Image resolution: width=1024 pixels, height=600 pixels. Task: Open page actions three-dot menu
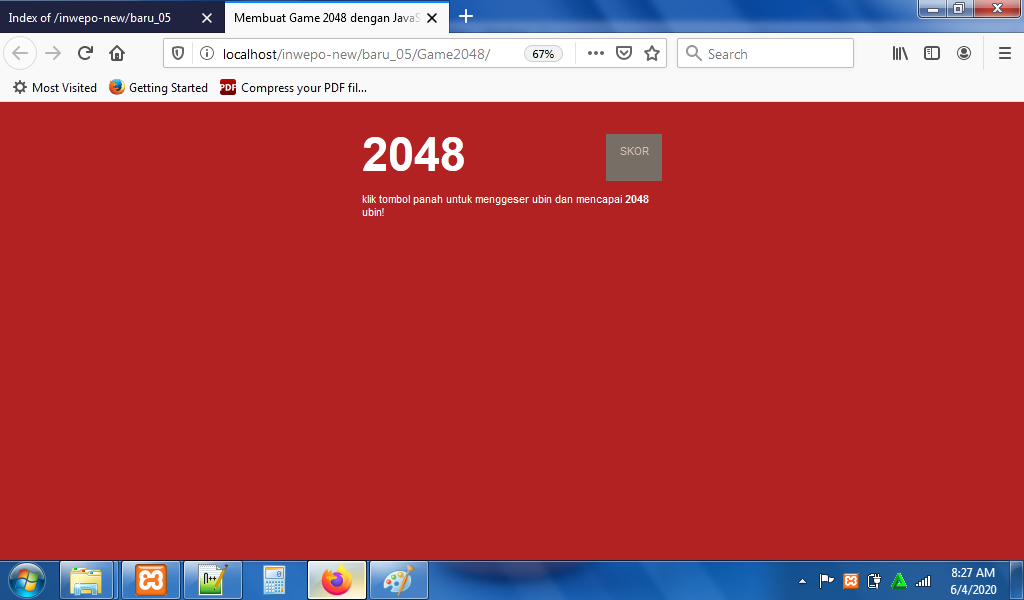click(596, 54)
